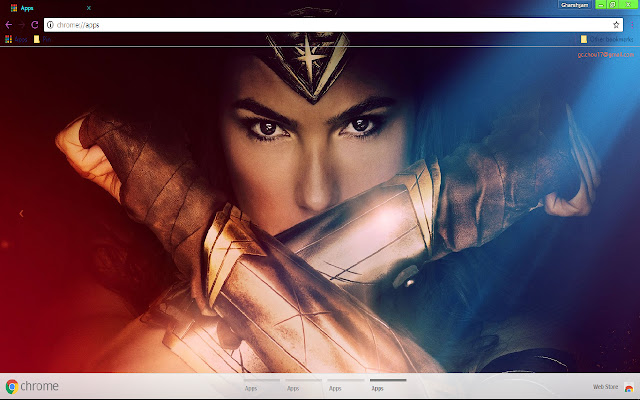Screen dimensions: 640x400
Task: Reload the current page
Action: tap(35, 25)
